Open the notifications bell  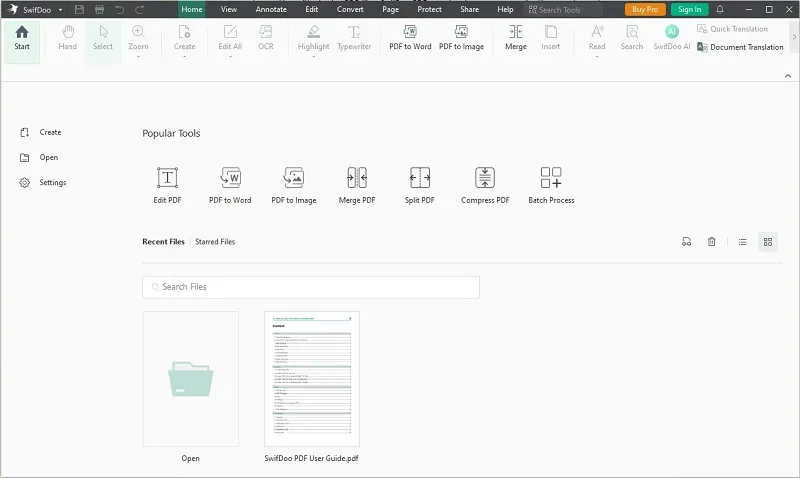[x=720, y=9]
